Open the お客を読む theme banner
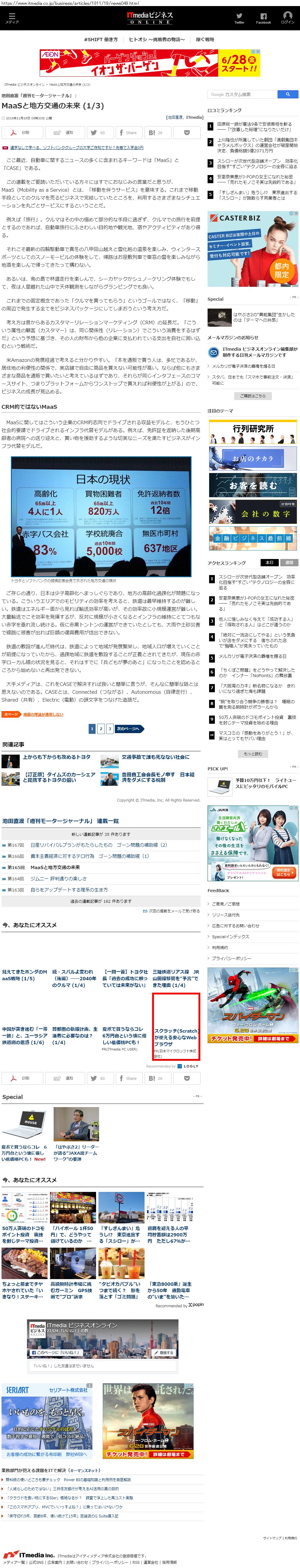300x1568 pixels. click(x=252, y=485)
